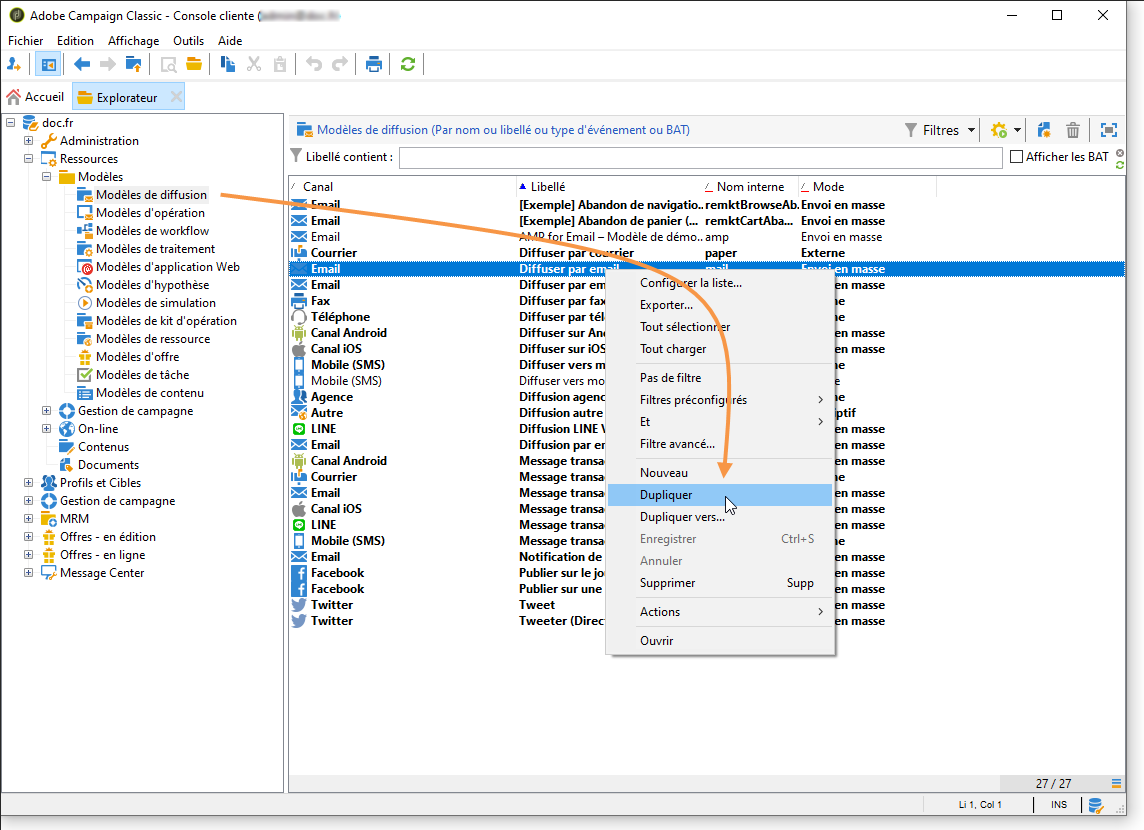1144x830 pixels.
Task: Click the new document icon beside trash
Action: point(1044,130)
